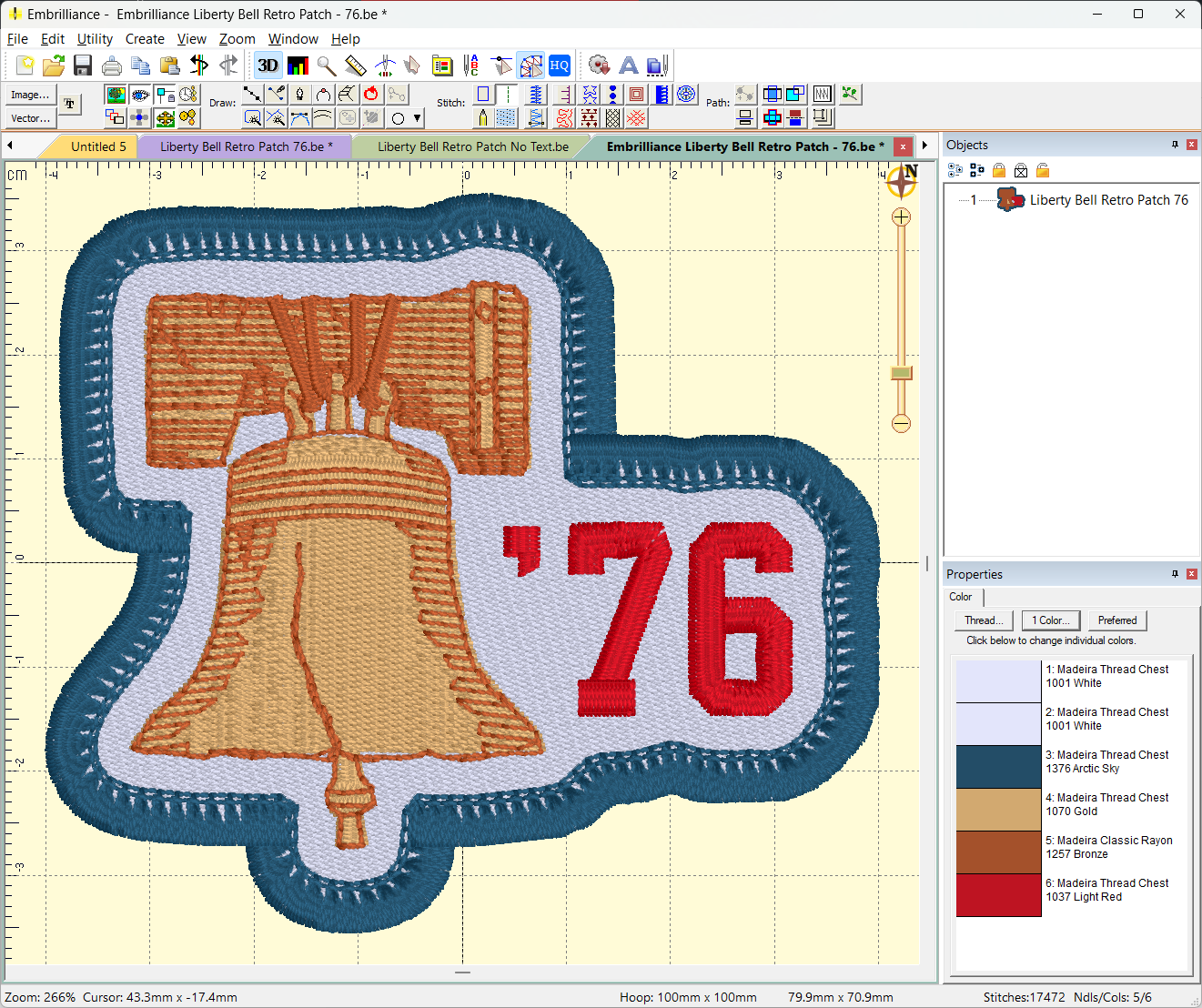Select the magnifying glass zoom tool
Viewport: 1202px width, 1008px height.
click(327, 66)
